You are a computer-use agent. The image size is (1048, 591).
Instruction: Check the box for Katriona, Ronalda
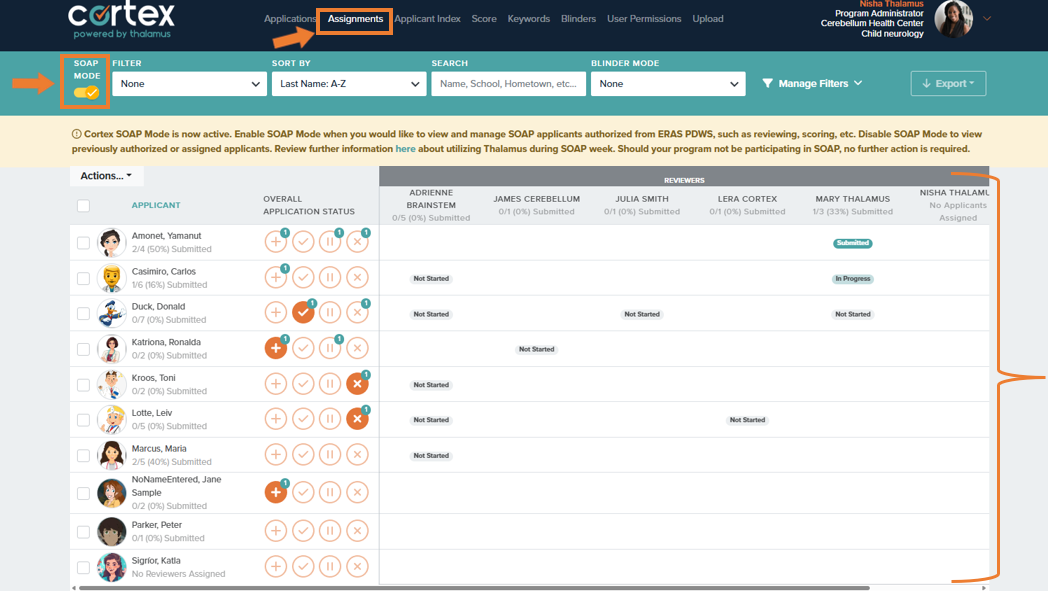click(x=83, y=349)
